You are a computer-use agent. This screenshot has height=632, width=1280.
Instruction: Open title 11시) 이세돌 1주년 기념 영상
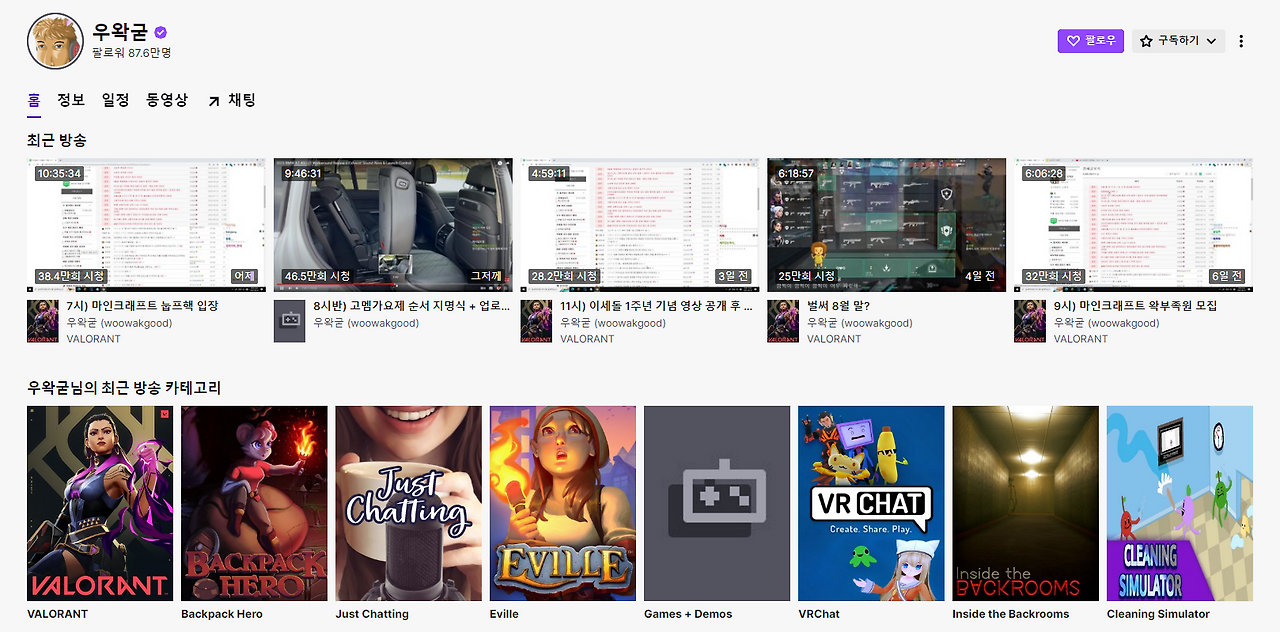click(x=656, y=306)
